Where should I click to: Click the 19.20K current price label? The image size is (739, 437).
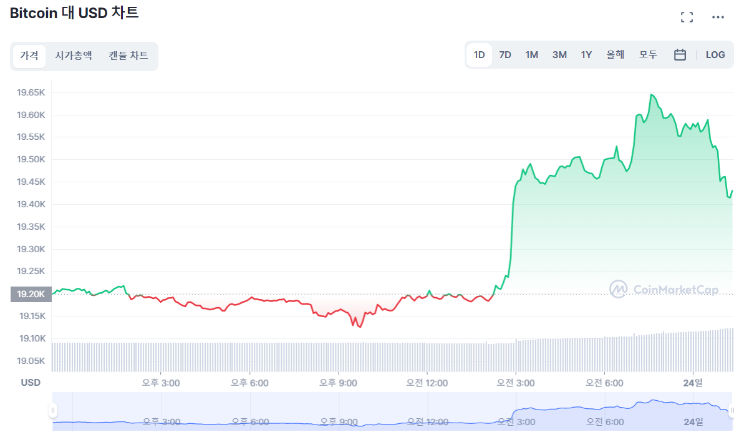pyautogui.click(x=28, y=294)
